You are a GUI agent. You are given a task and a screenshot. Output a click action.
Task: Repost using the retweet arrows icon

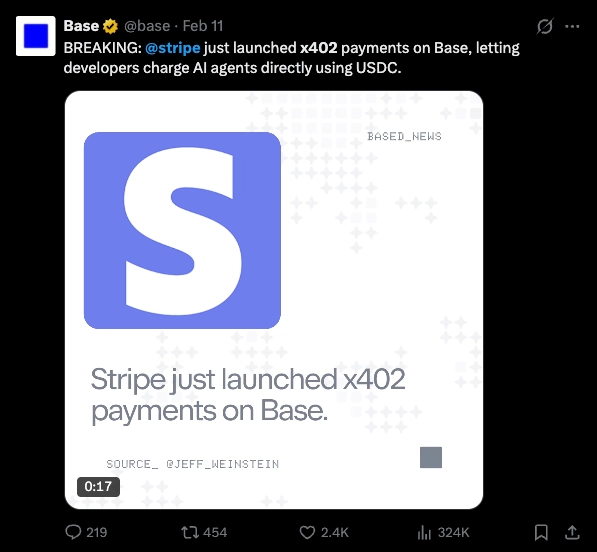tap(190, 532)
